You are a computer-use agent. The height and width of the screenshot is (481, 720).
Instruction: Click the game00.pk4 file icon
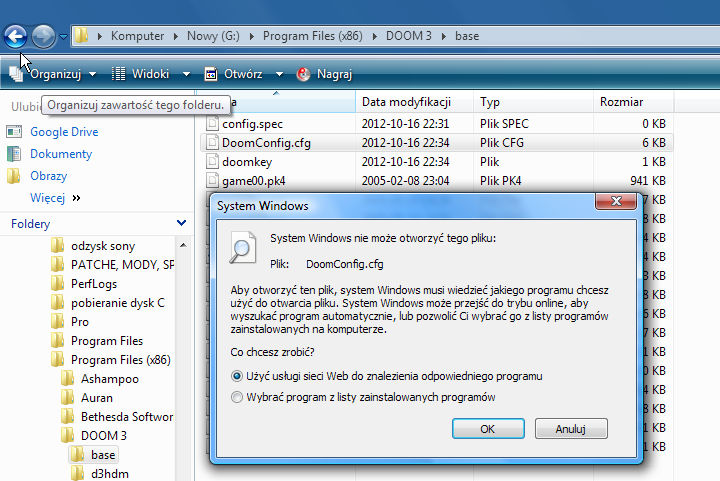212,180
